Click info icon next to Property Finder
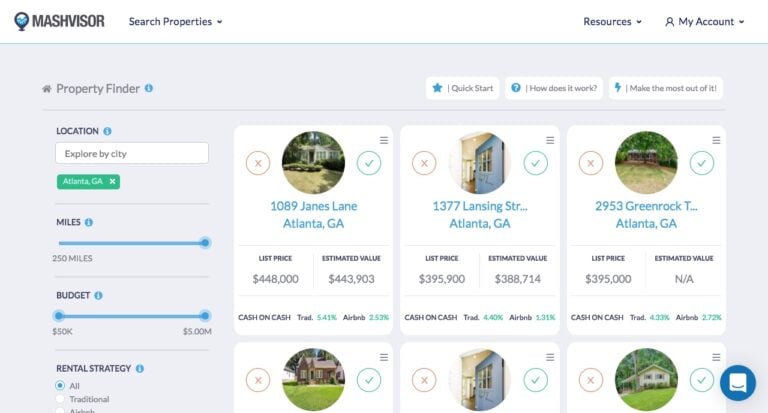Image resolution: width=768 pixels, height=413 pixels. point(149,88)
